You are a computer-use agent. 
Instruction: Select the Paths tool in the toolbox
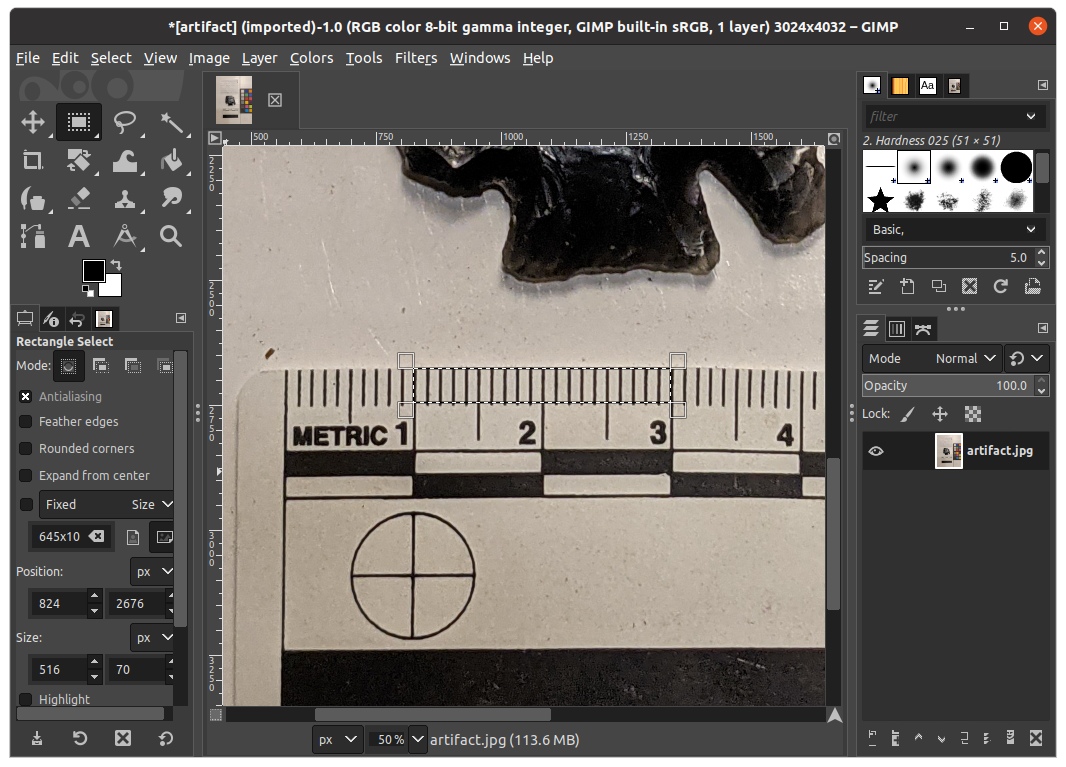point(33,237)
